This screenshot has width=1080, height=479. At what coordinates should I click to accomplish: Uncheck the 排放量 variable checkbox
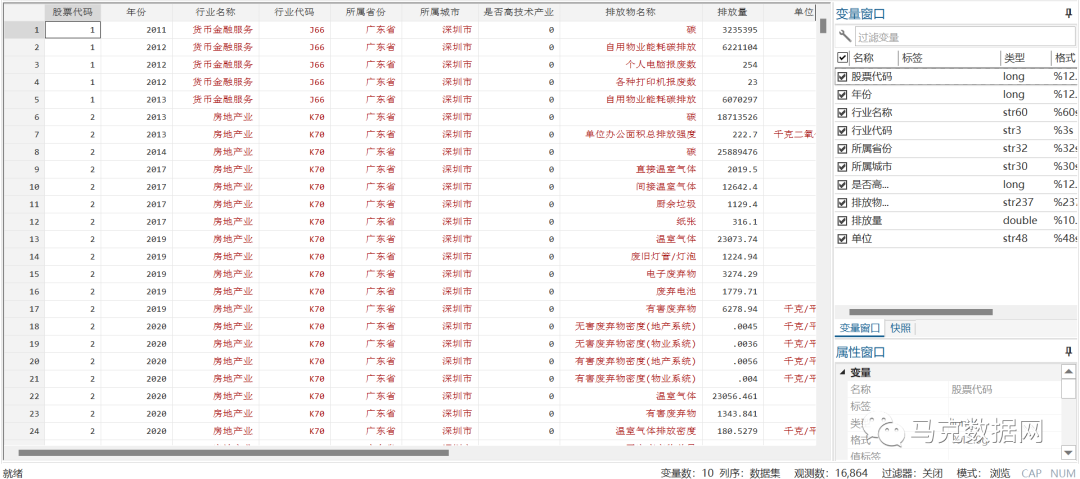point(842,221)
